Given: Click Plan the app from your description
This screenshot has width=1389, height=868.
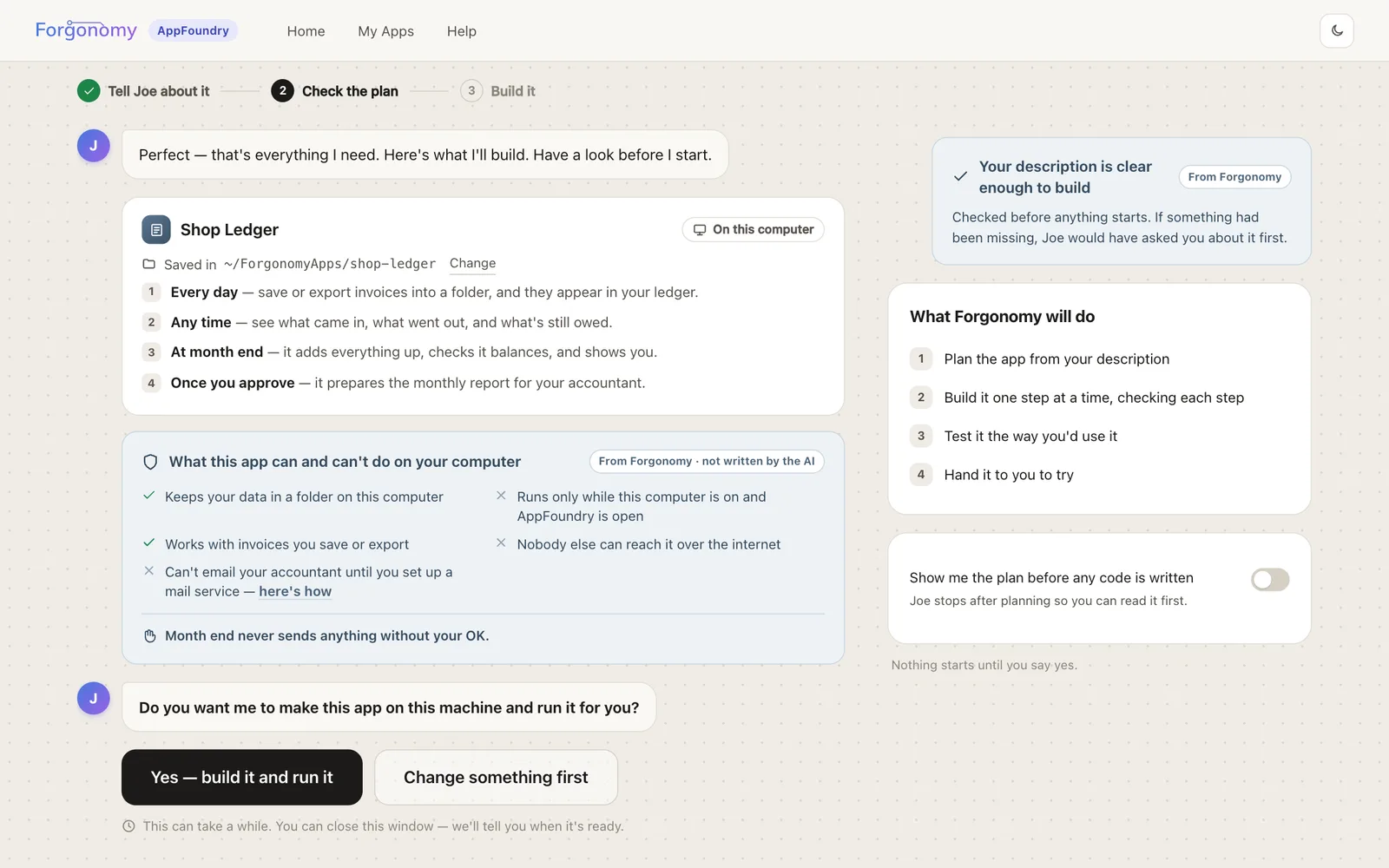Looking at the screenshot, I should pos(1057,358).
